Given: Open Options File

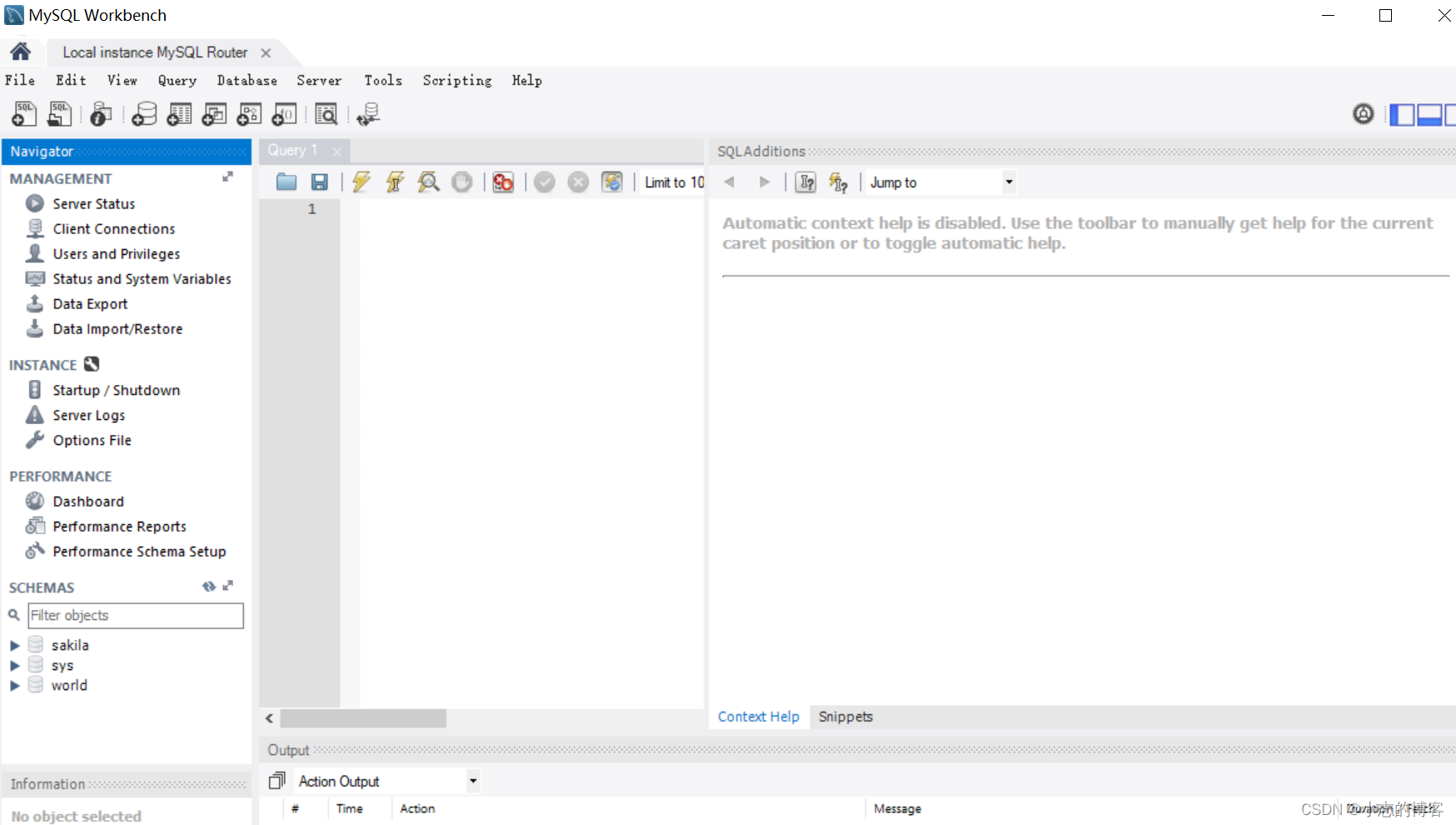Looking at the screenshot, I should pyautogui.click(x=92, y=440).
